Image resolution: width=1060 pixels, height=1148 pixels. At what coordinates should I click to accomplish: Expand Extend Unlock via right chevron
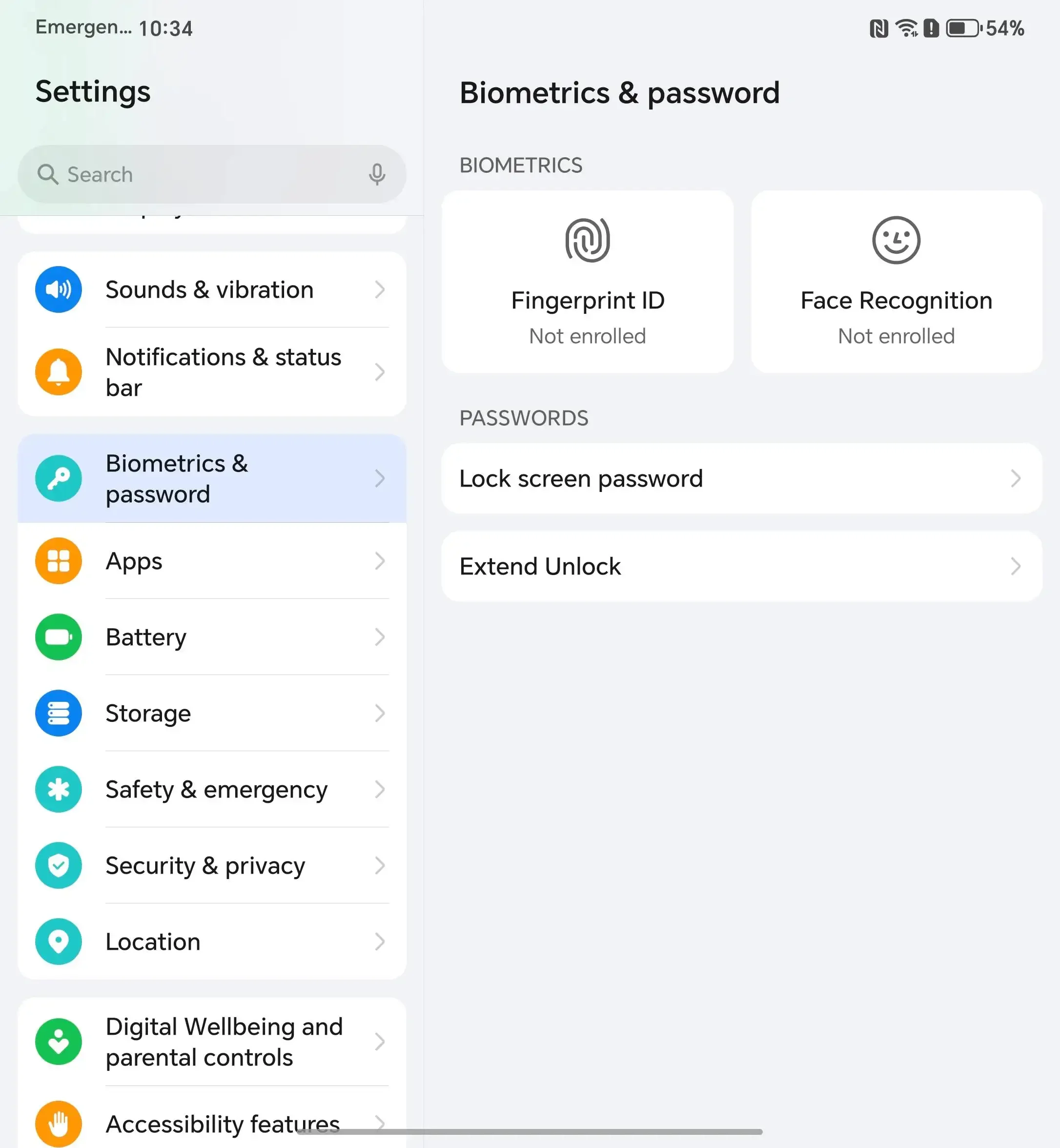tap(1015, 566)
